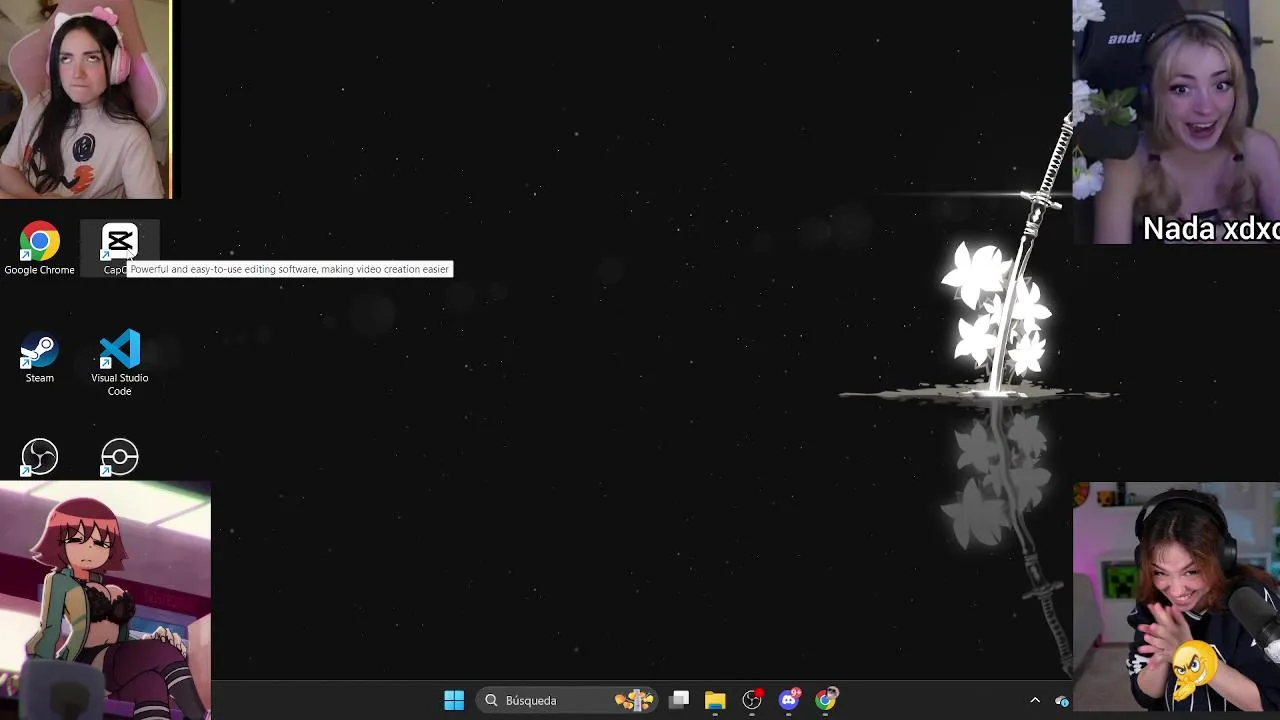Viewport: 1280px width, 720px height.
Task: Expand the hidden system tray icons
Action: coord(1035,700)
